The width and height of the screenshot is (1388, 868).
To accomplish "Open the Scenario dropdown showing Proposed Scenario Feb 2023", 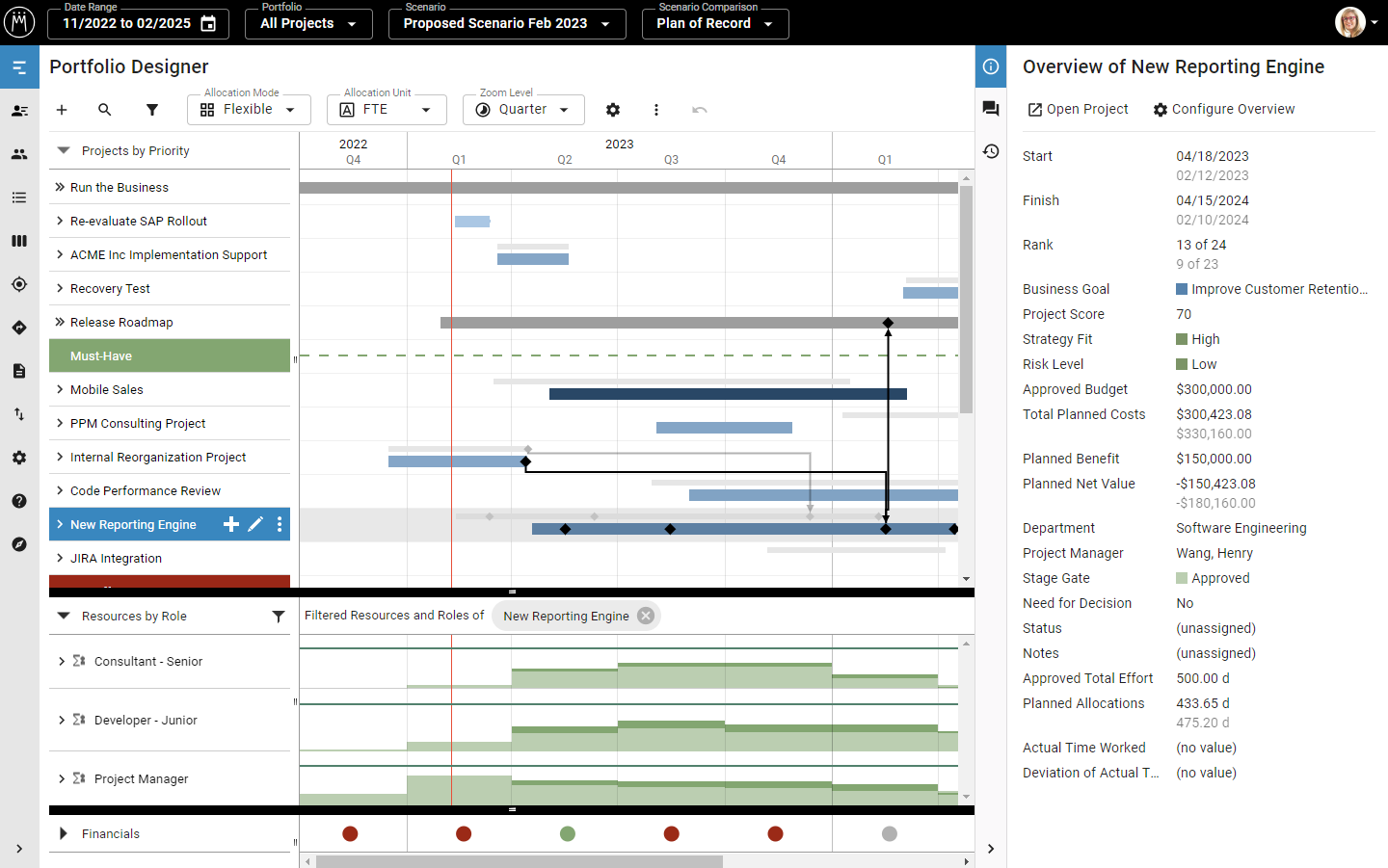I will (x=507, y=23).
